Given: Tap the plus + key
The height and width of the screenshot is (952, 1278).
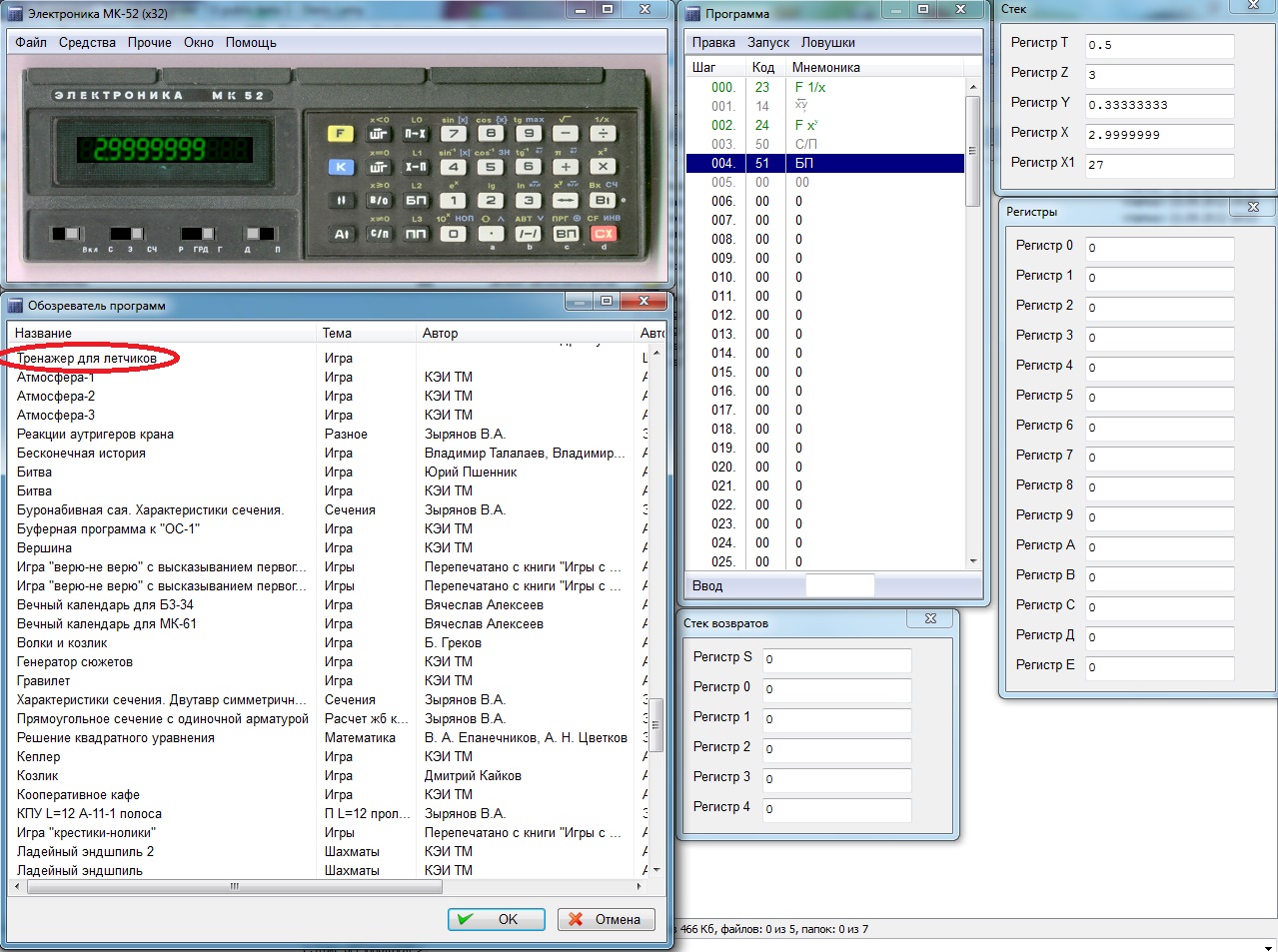Looking at the screenshot, I should click(x=566, y=167).
